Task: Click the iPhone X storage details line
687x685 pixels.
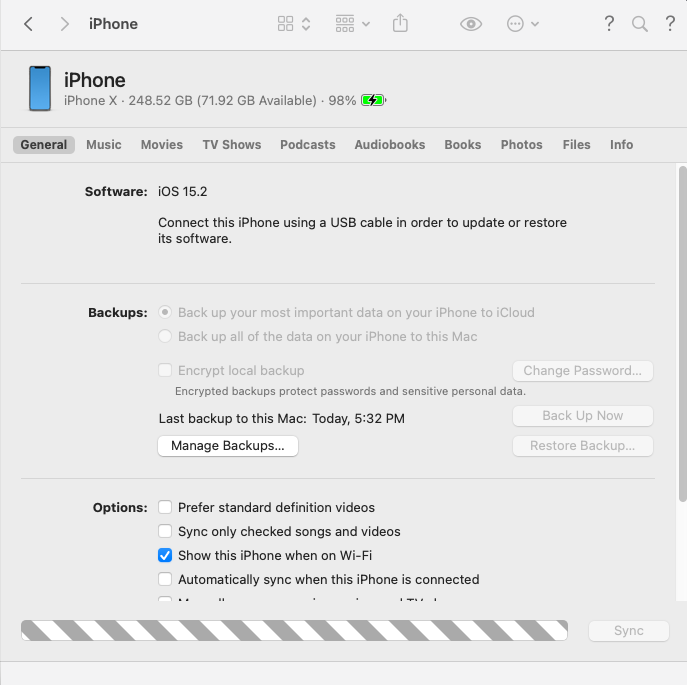Action: coord(210,101)
